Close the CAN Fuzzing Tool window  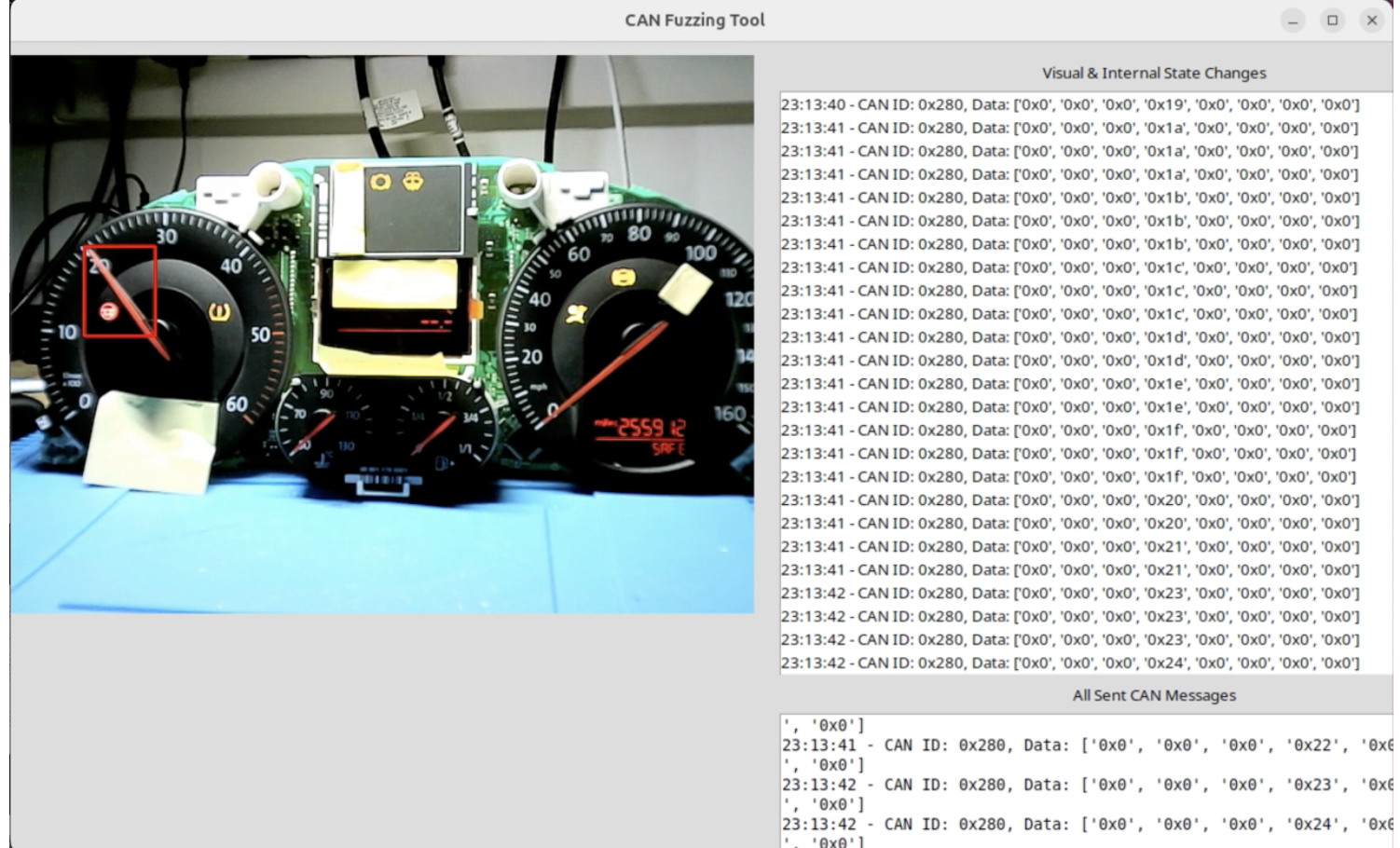tap(1371, 21)
